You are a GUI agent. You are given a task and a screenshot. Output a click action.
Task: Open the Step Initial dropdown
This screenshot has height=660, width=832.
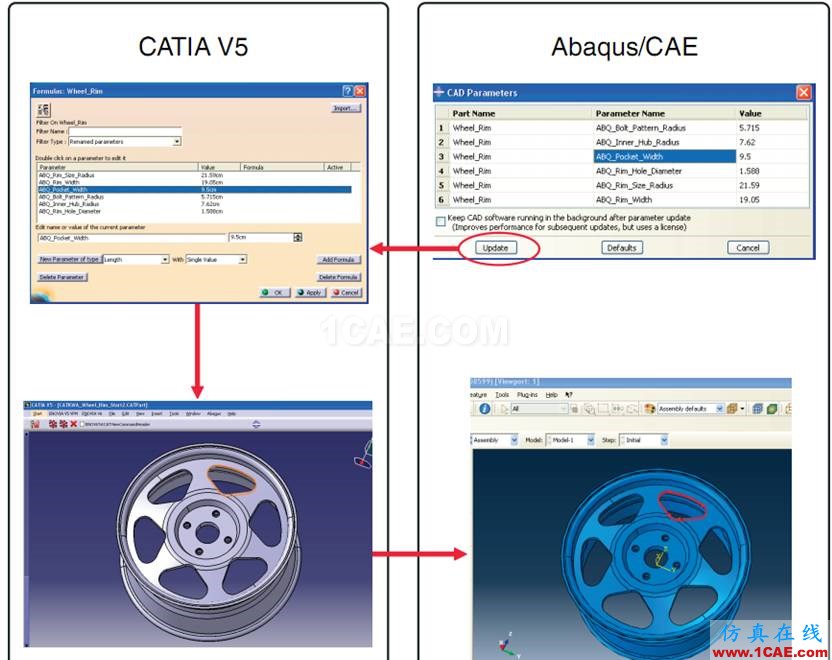click(664, 440)
